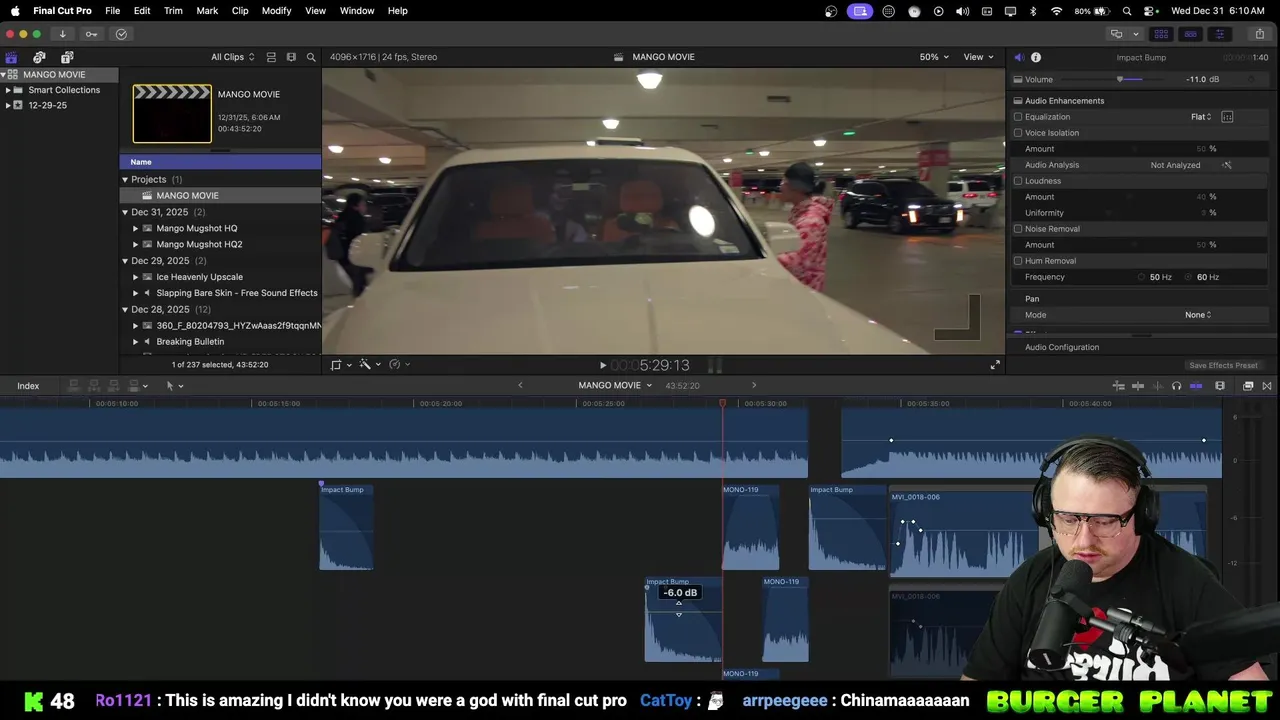Open the All Clips filter dropdown

click(x=232, y=57)
